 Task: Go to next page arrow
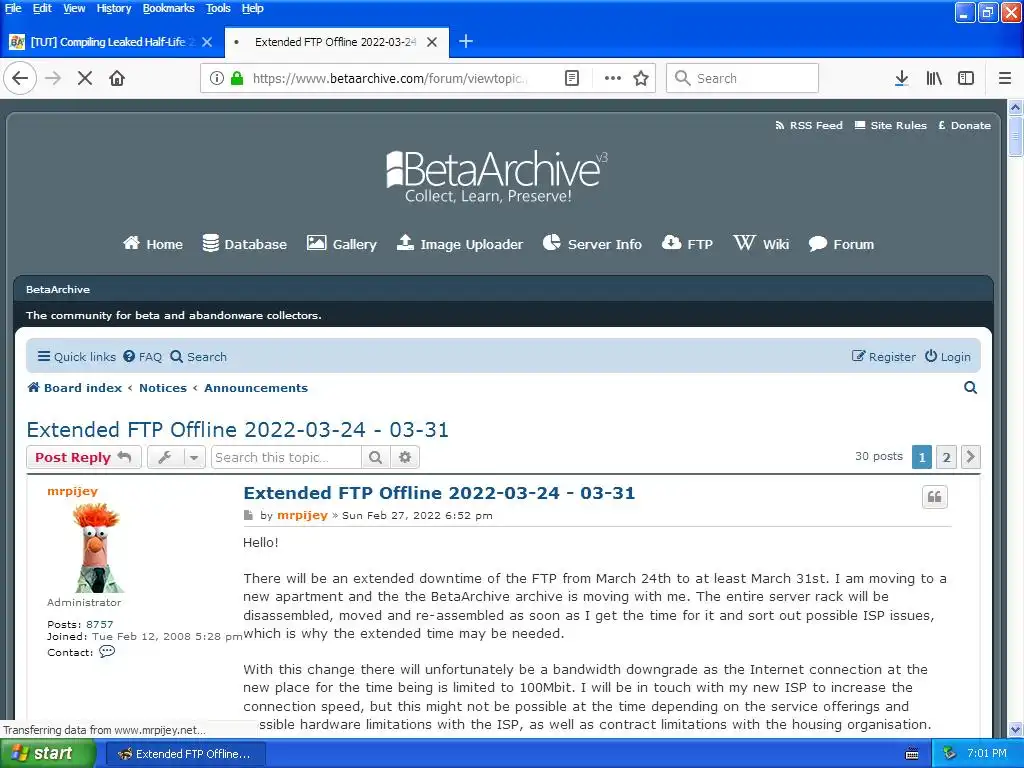coord(970,457)
